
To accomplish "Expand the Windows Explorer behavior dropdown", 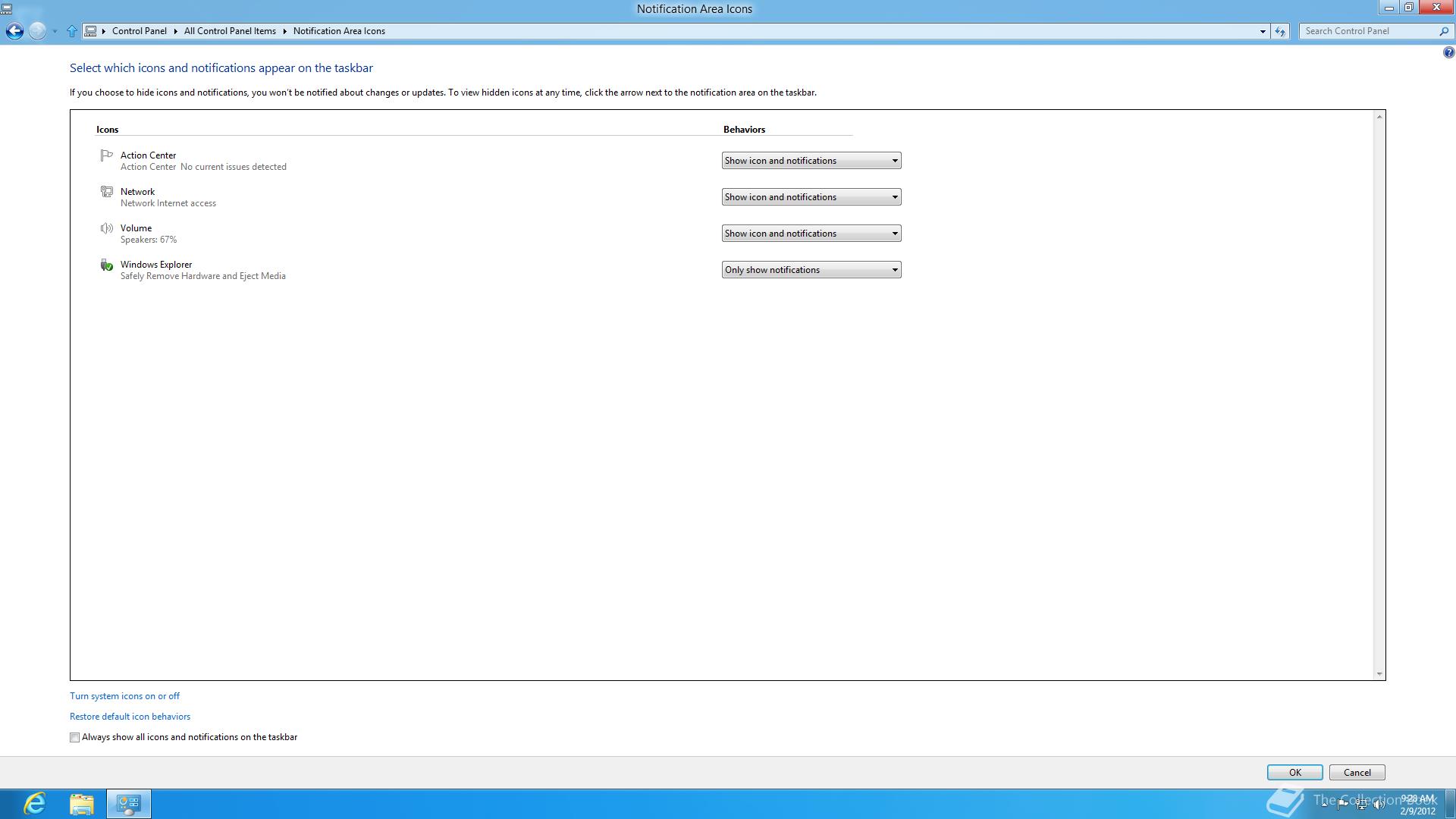I will click(x=811, y=270).
